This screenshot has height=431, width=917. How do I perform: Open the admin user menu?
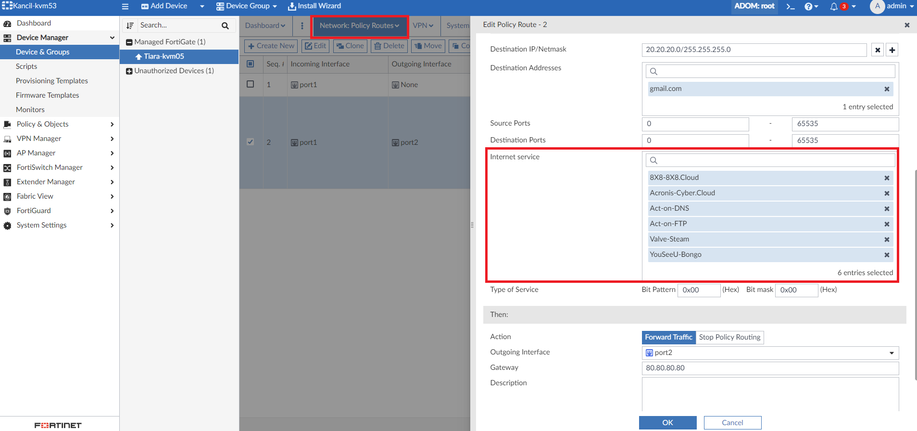[x=891, y=6]
